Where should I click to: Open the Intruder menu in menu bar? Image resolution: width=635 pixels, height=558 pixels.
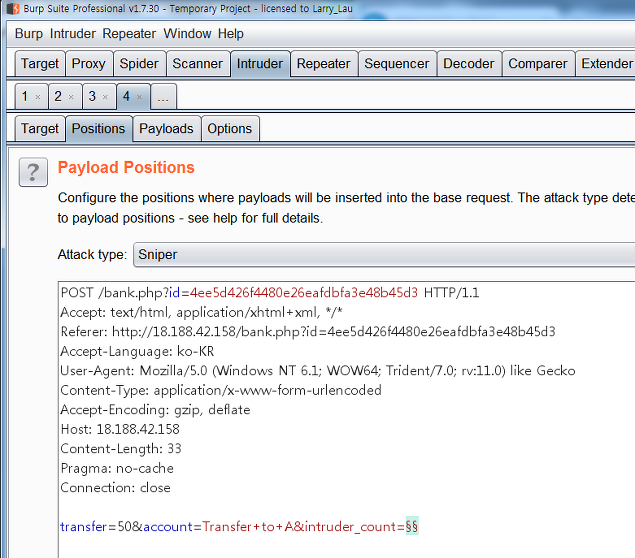(73, 34)
